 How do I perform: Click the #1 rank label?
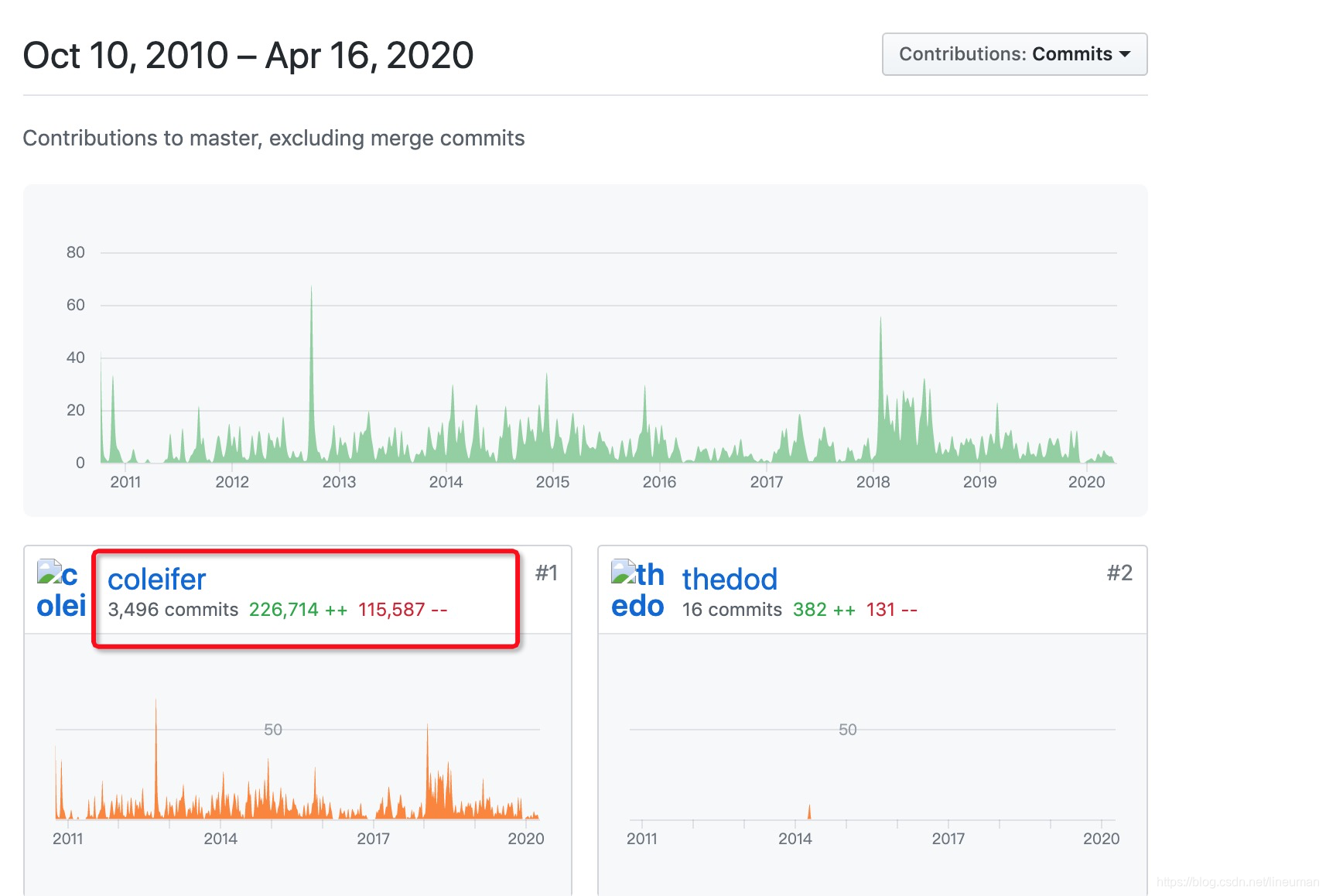point(546,573)
